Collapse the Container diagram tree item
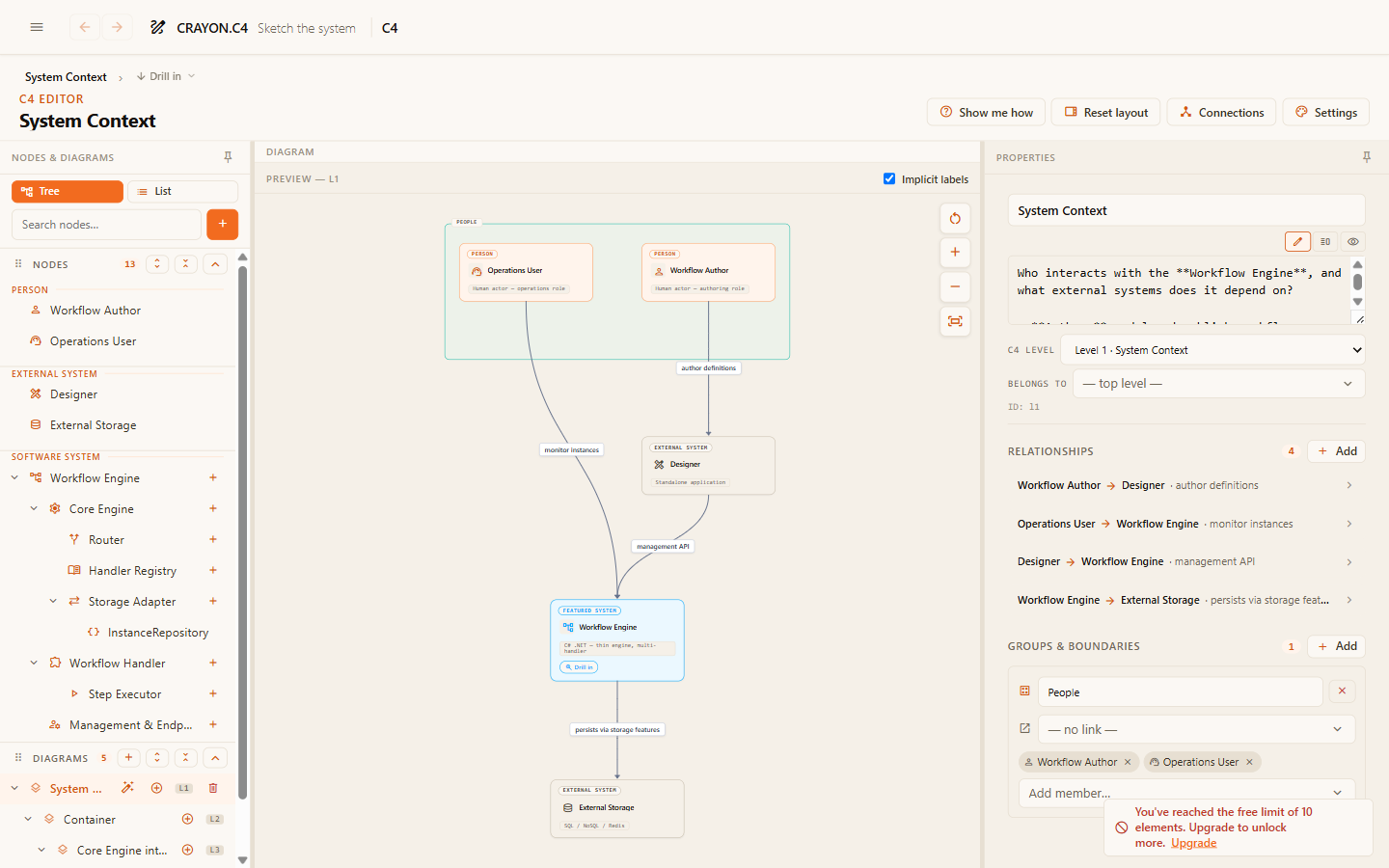This screenshot has width=1389, height=868. pyautogui.click(x=28, y=819)
